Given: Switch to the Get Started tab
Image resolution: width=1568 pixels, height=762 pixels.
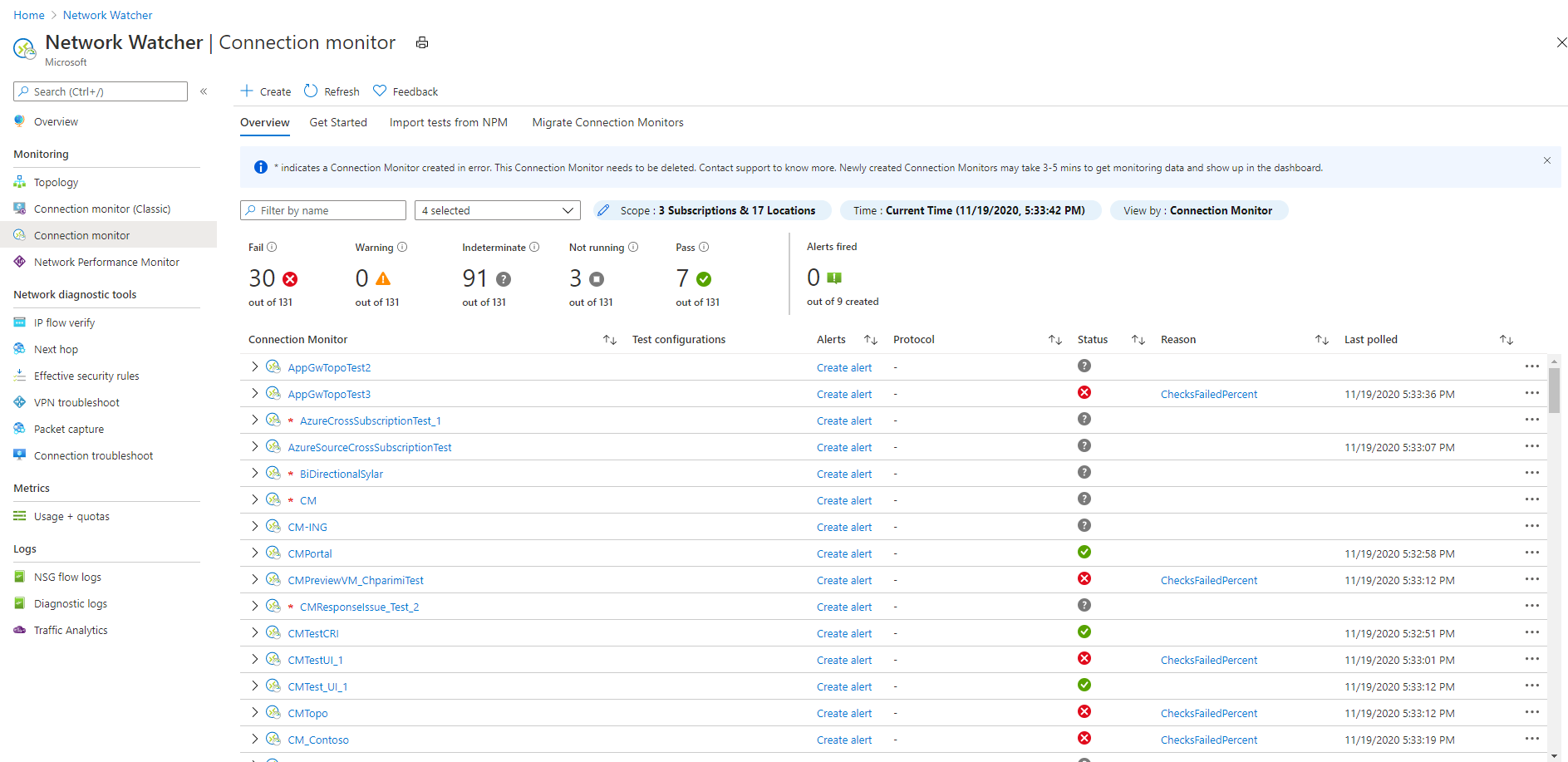Looking at the screenshot, I should point(337,122).
